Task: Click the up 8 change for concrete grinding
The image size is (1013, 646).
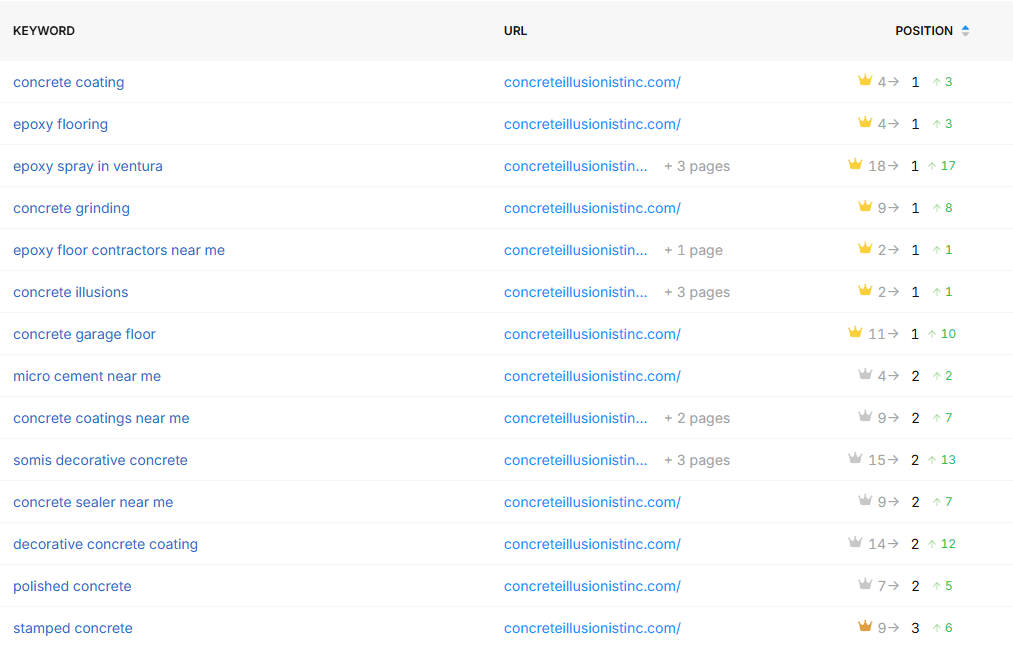Action: click(x=943, y=207)
